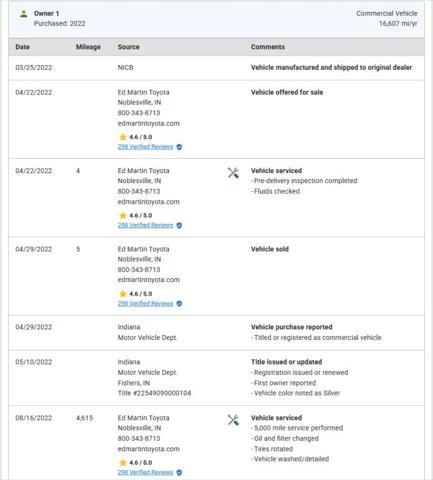Click the Source column header
433x480 pixels.
128,47
